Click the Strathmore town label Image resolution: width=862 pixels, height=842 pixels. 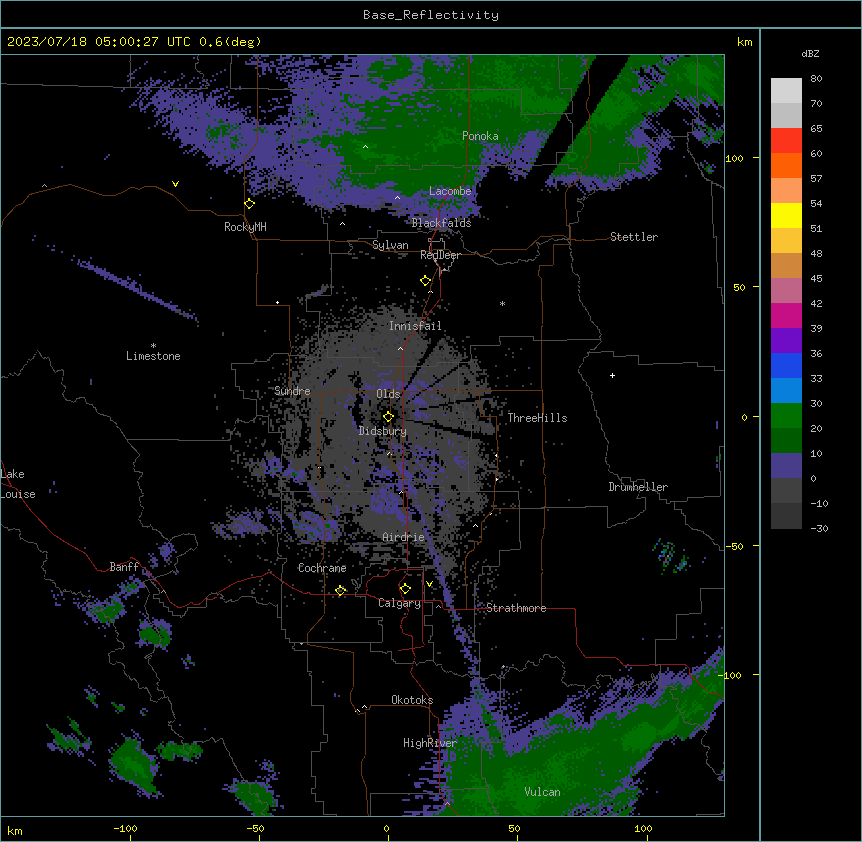pos(516,608)
